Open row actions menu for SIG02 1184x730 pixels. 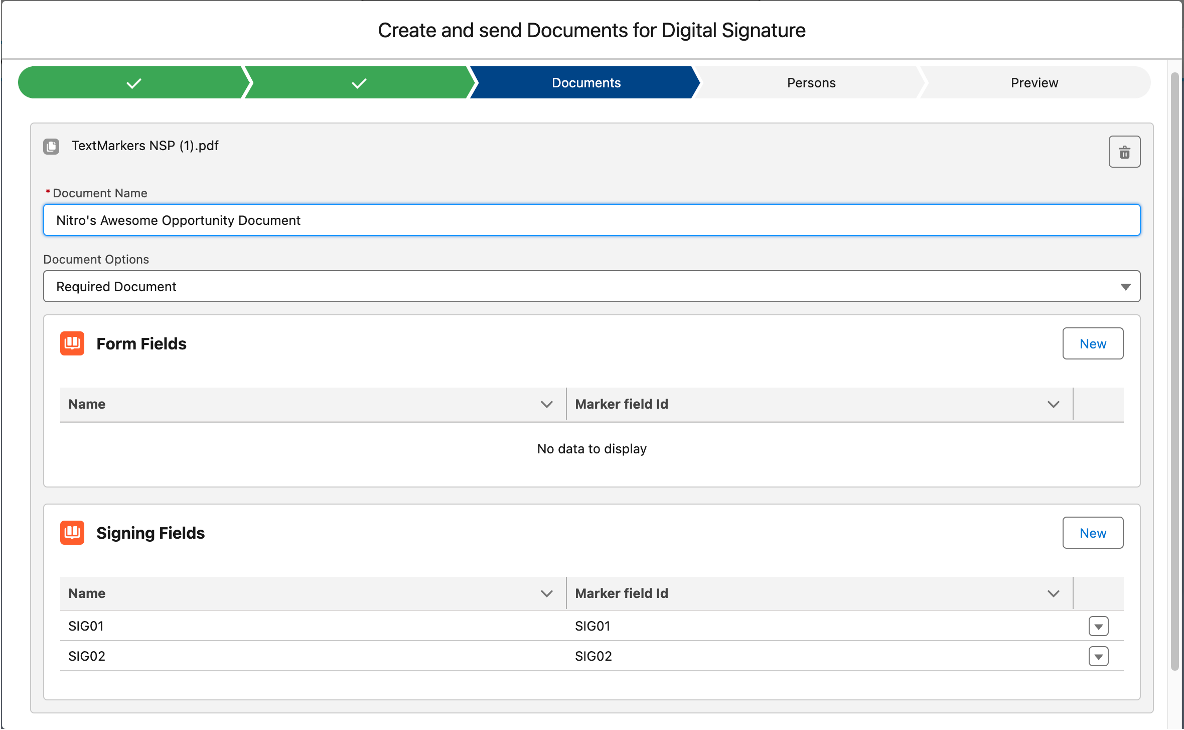point(1098,657)
